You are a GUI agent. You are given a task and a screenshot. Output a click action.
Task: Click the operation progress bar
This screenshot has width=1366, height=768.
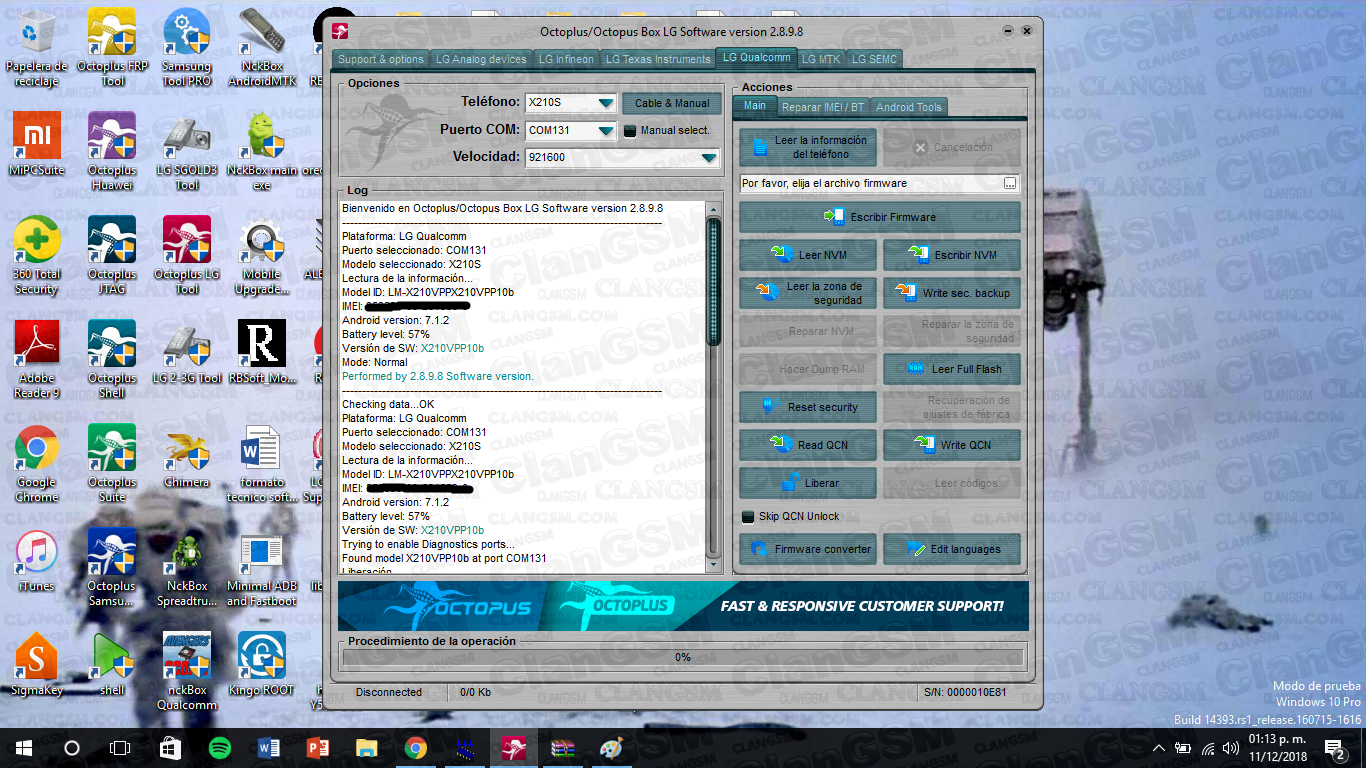pos(682,658)
